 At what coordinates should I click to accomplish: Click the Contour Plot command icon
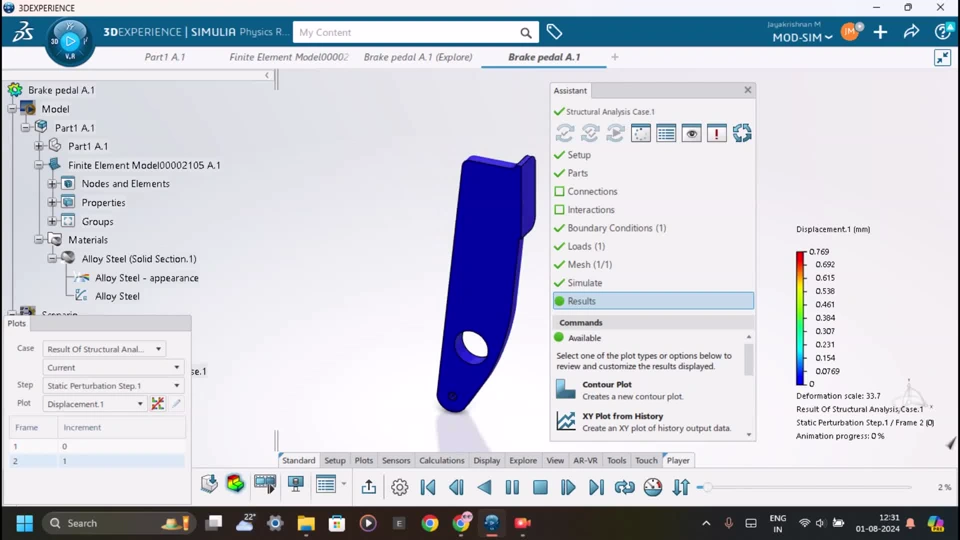tap(566, 389)
